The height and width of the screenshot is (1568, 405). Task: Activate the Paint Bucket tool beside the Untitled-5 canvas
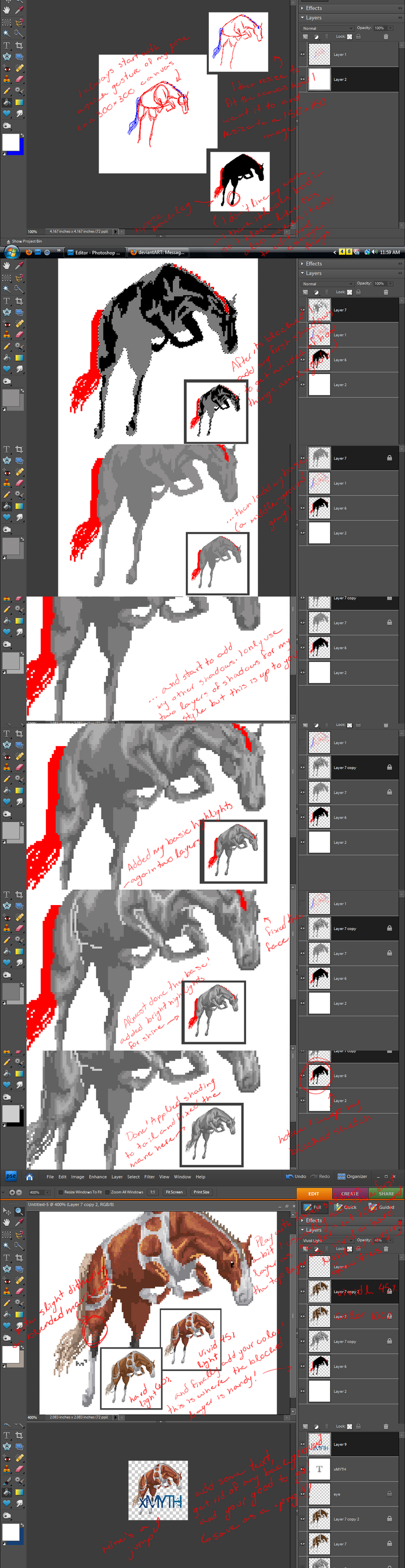[x=6, y=1314]
